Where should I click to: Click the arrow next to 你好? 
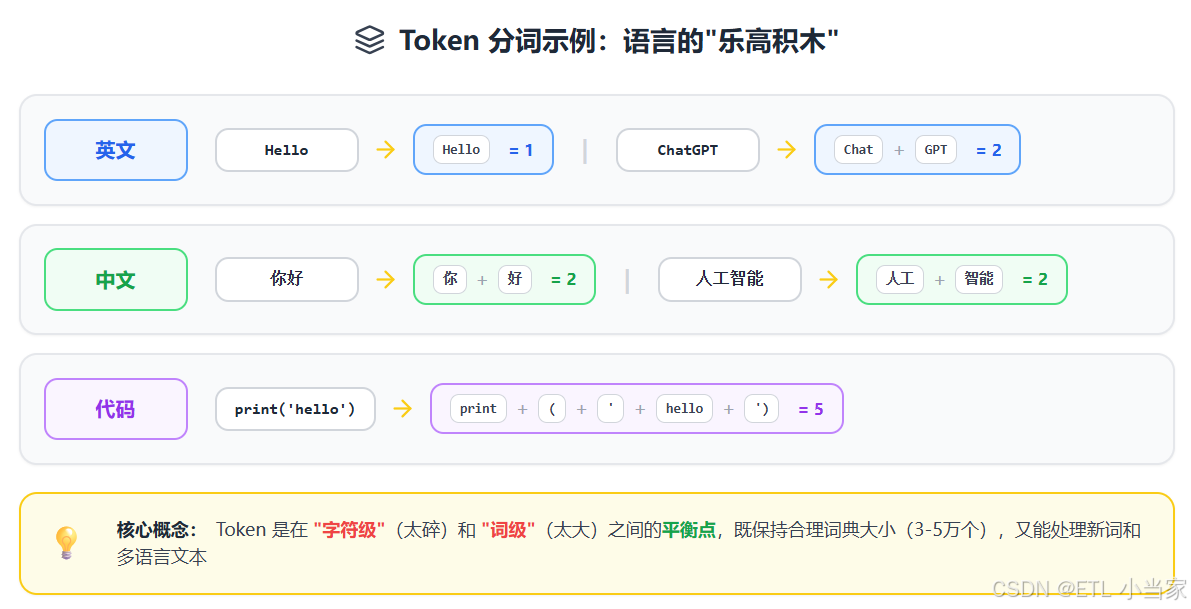pyautogui.click(x=386, y=280)
